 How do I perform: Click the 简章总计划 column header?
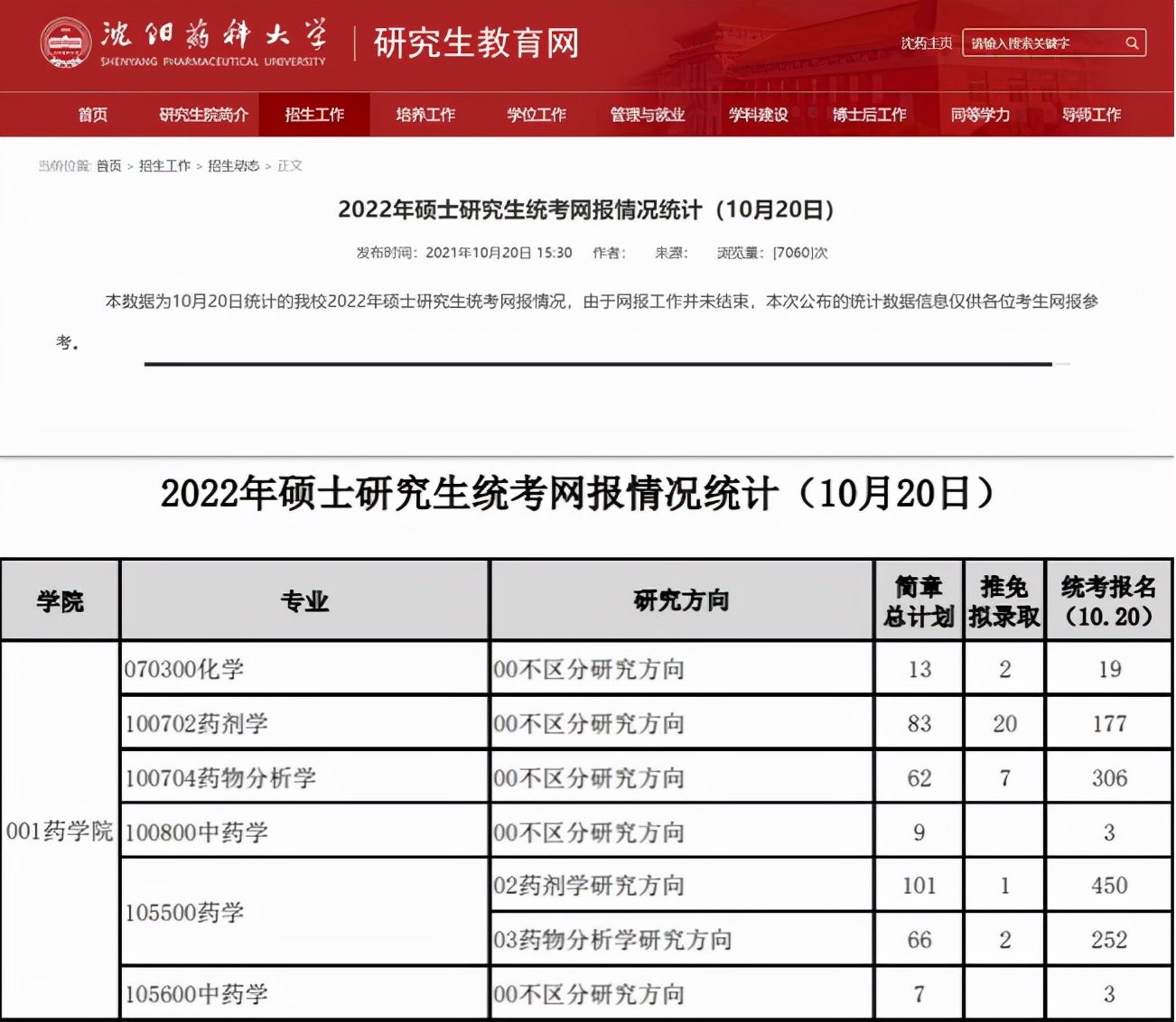(919, 600)
